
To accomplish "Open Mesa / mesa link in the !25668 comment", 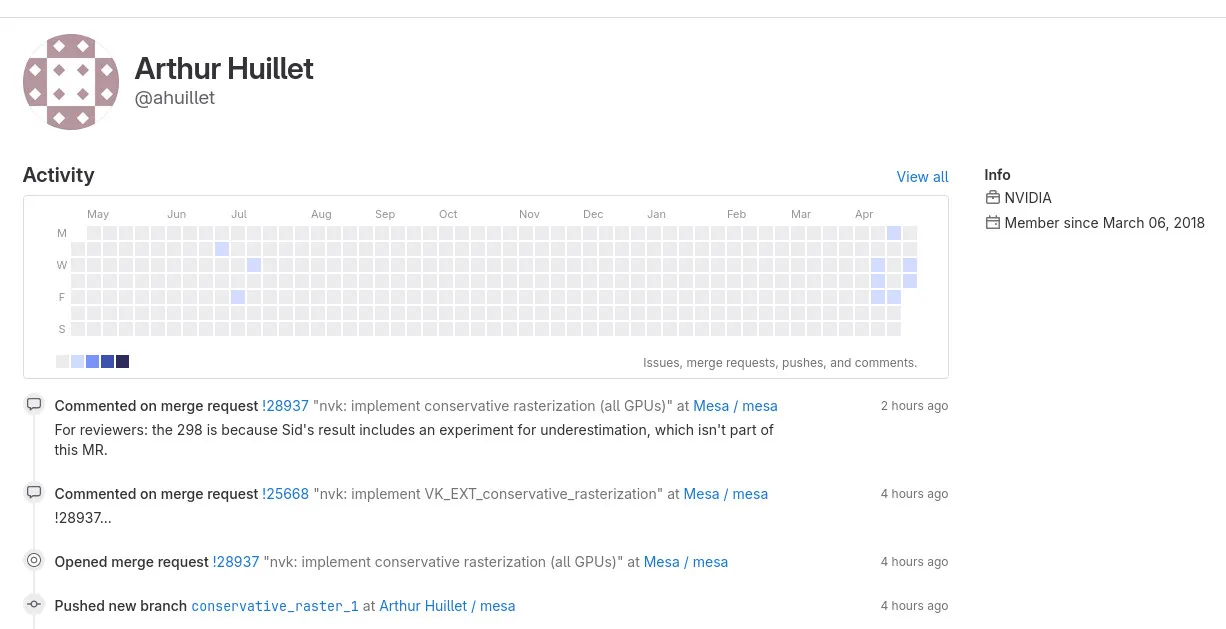I will (725, 494).
